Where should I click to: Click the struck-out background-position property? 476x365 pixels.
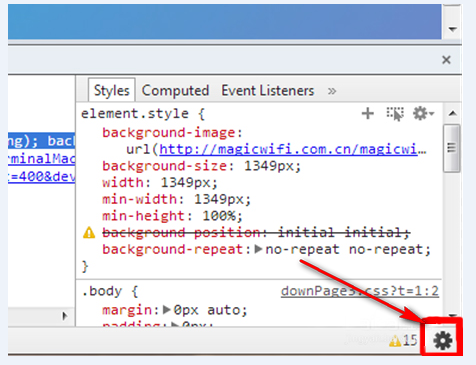[256, 232]
